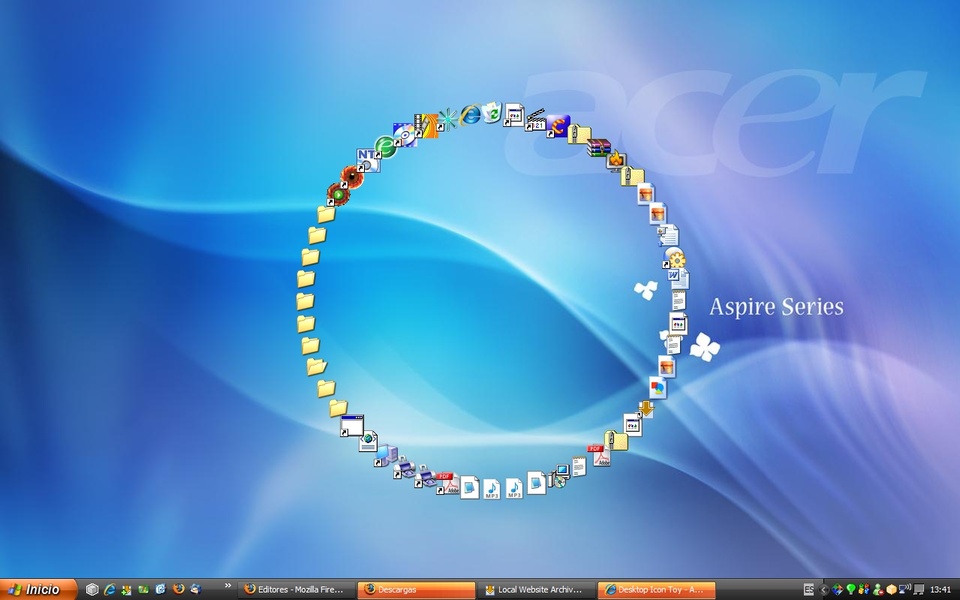Open the green e browser shortcut
Screen dimensions: 960x600
(385, 147)
